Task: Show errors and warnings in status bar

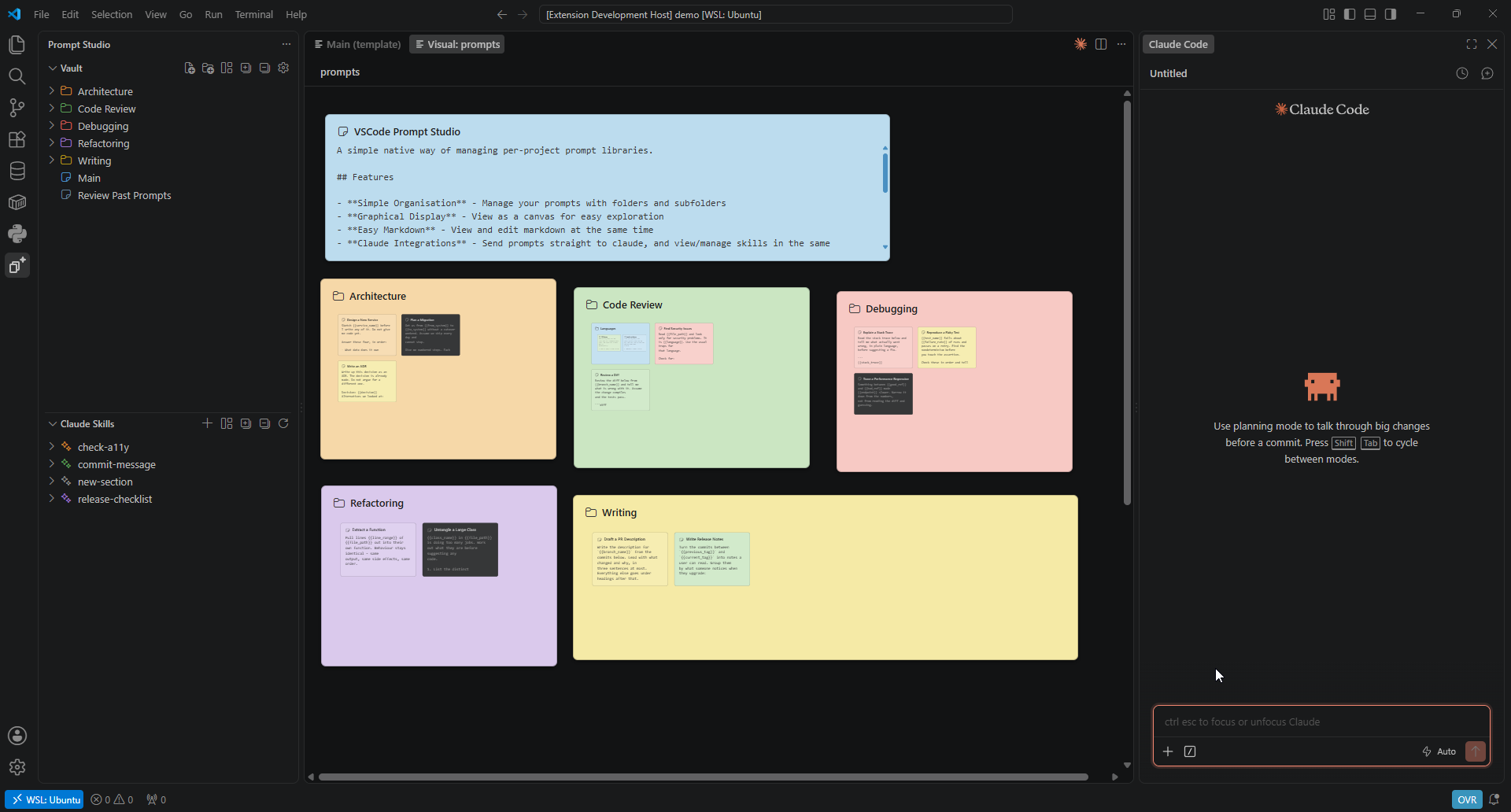Action: pyautogui.click(x=112, y=799)
